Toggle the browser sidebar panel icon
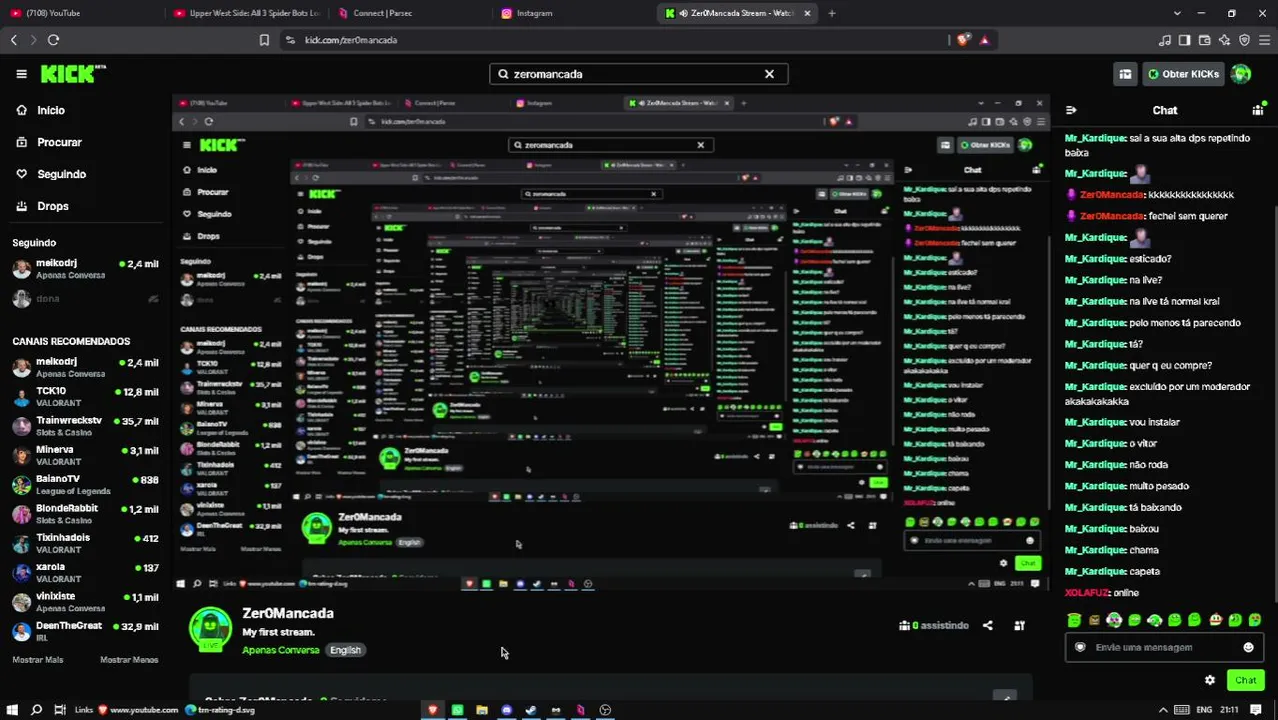The image size is (1278, 720). 1185,40
